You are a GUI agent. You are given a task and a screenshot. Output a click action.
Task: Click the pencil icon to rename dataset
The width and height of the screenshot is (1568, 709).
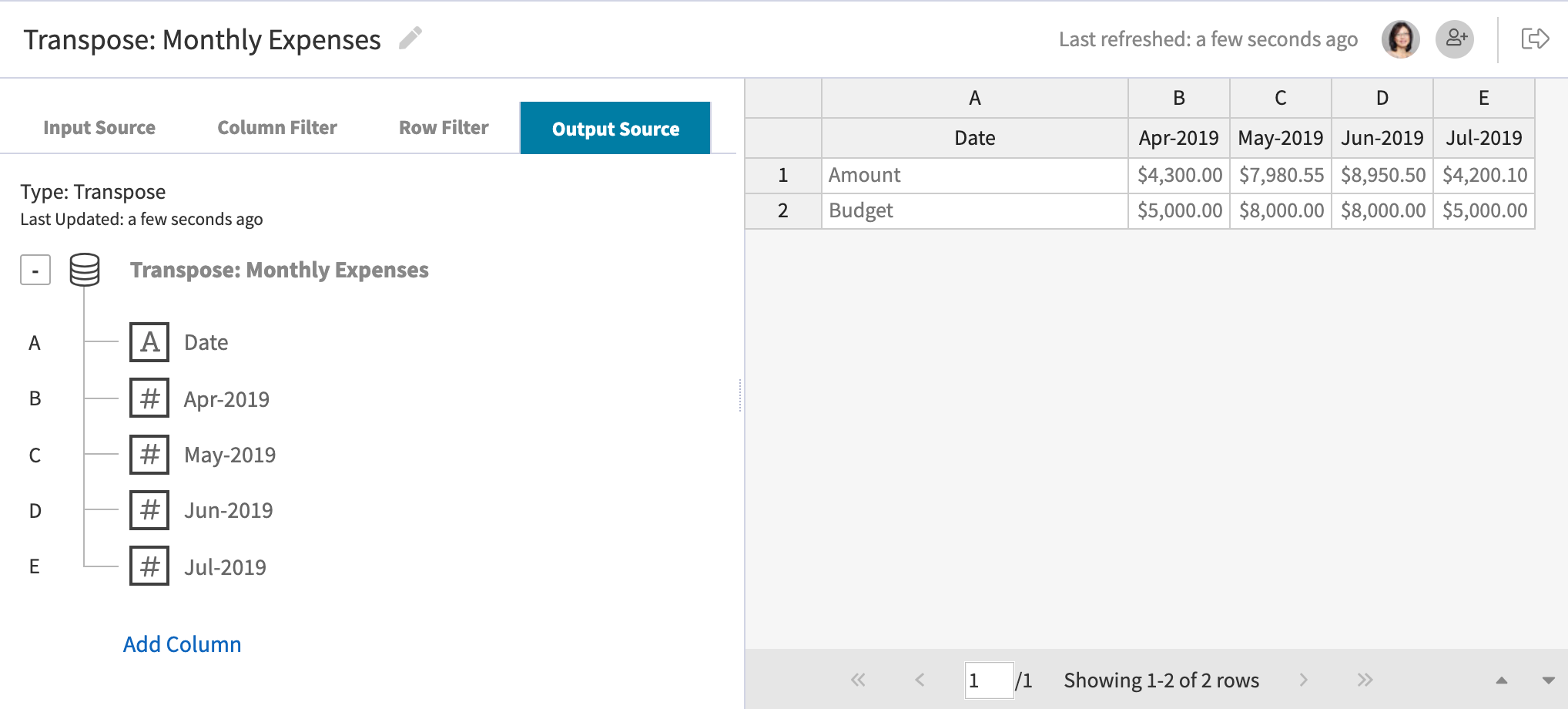[410, 38]
